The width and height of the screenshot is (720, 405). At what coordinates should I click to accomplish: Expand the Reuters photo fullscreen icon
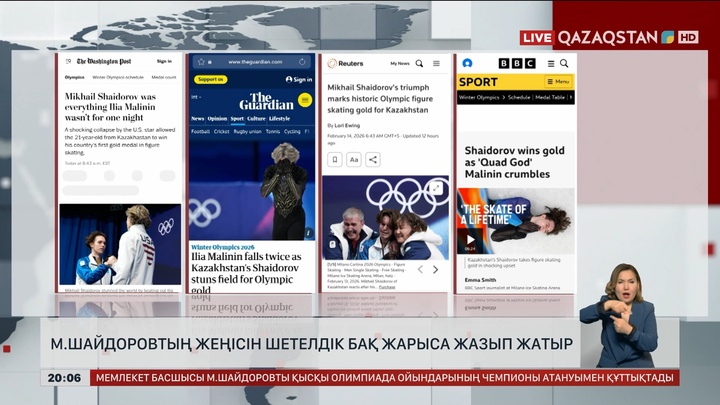tap(436, 188)
